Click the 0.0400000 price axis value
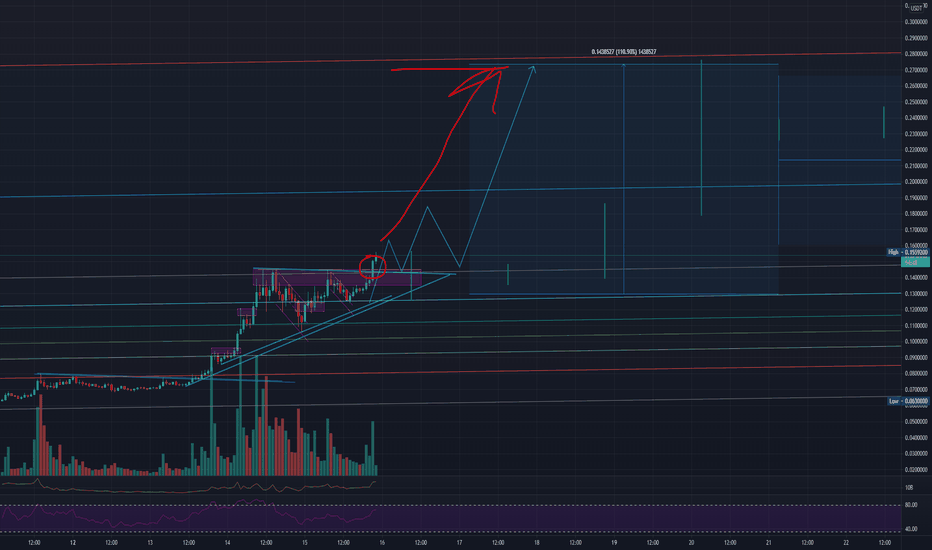This screenshot has height=550, width=932. coord(916,438)
